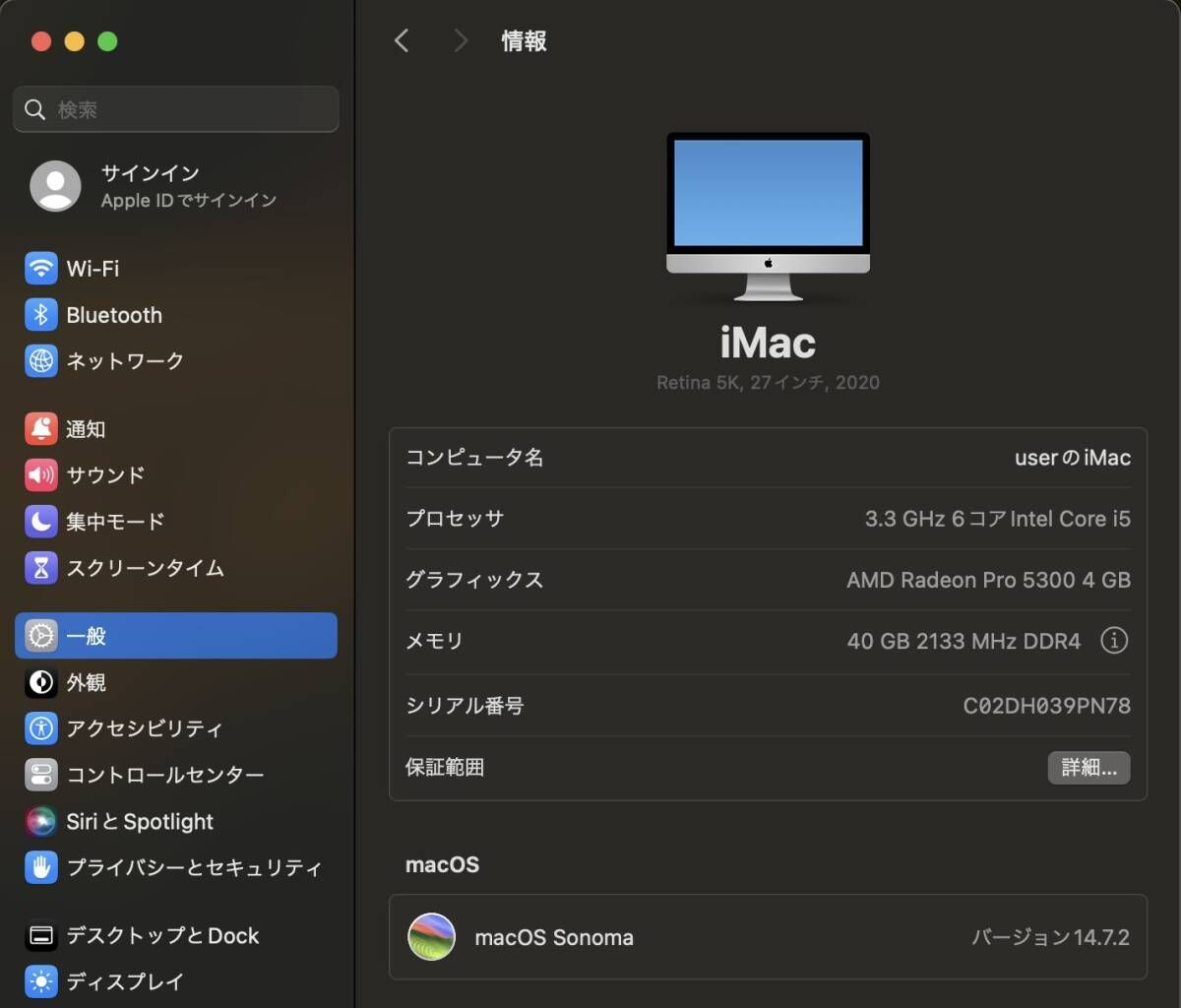Click processor value 3.3 GHz 6コア Intel Core i5
The height and width of the screenshot is (1008, 1181).
pos(998,519)
